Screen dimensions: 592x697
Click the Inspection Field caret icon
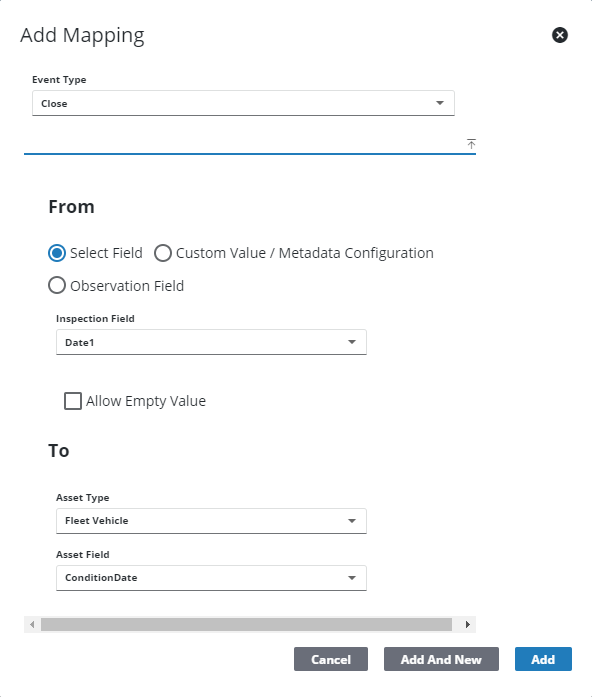(352, 342)
